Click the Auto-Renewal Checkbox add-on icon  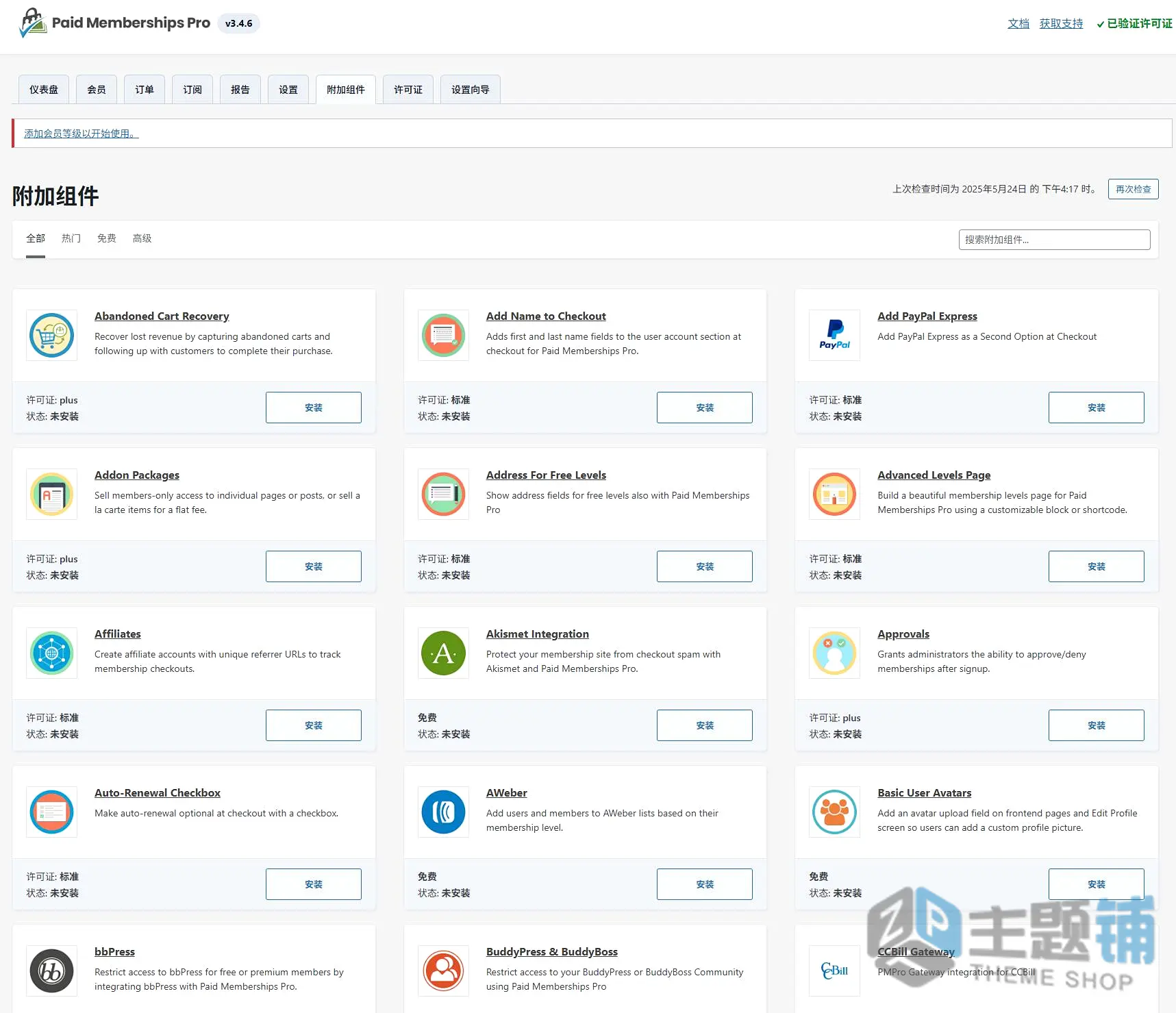tap(52, 812)
